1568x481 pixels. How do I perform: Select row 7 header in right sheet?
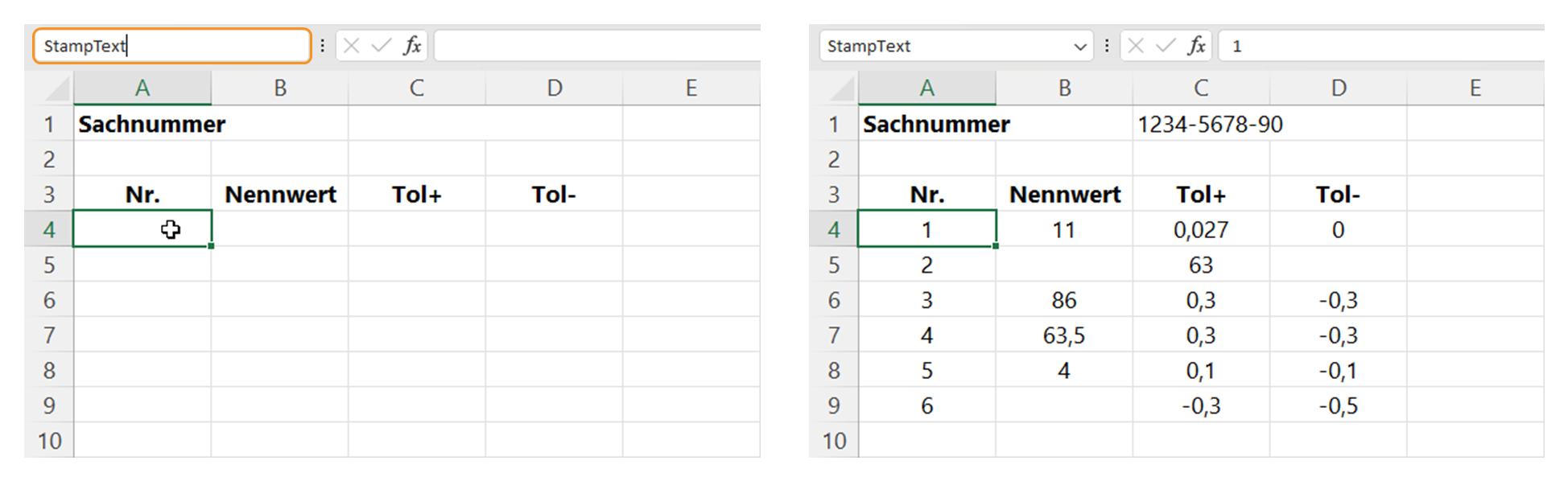(x=834, y=335)
